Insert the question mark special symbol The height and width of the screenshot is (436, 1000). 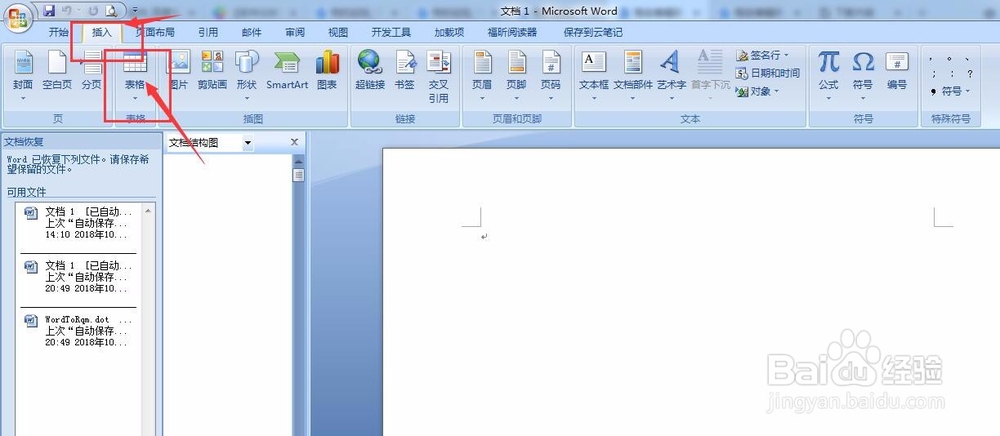tap(970, 73)
